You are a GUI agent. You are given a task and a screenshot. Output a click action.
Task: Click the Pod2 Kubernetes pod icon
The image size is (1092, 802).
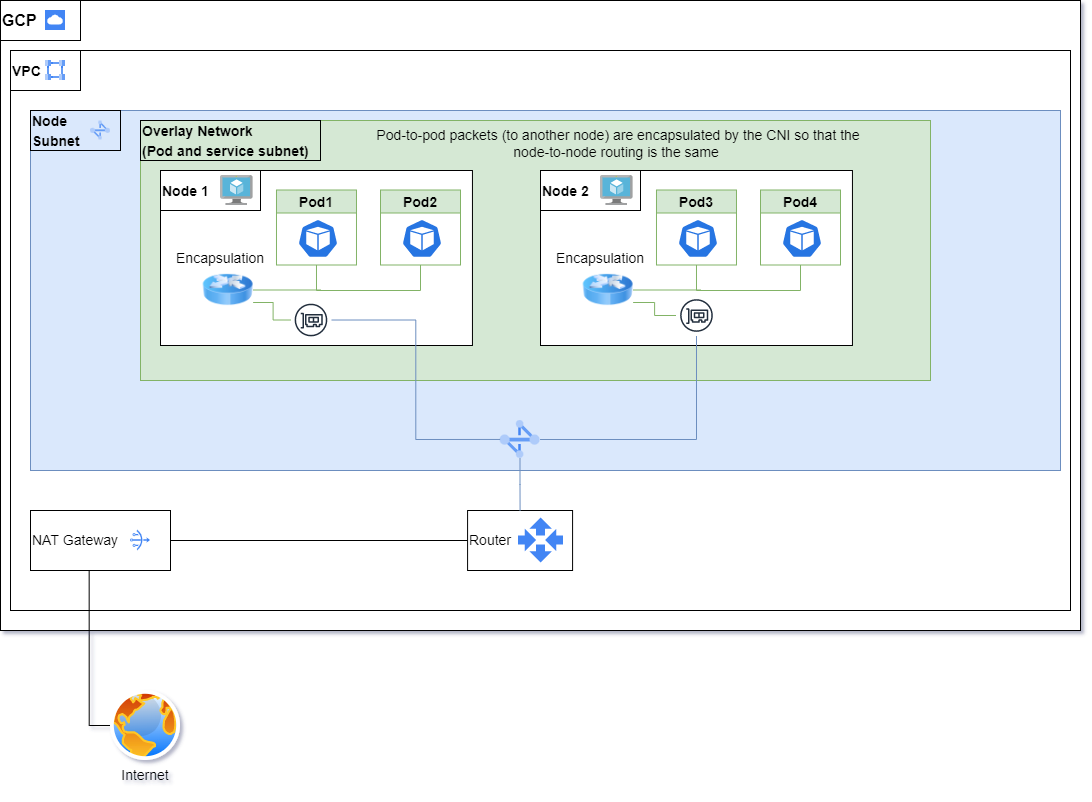pyautogui.click(x=420, y=239)
